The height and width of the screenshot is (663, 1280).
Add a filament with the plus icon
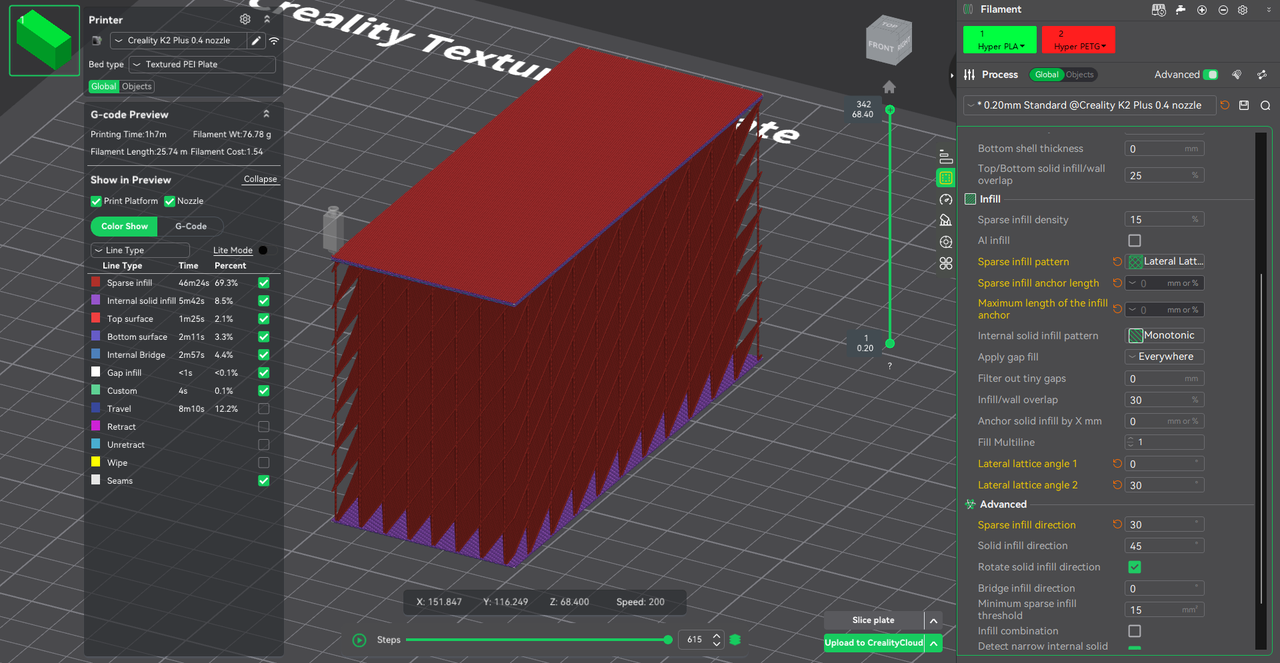tap(1201, 10)
